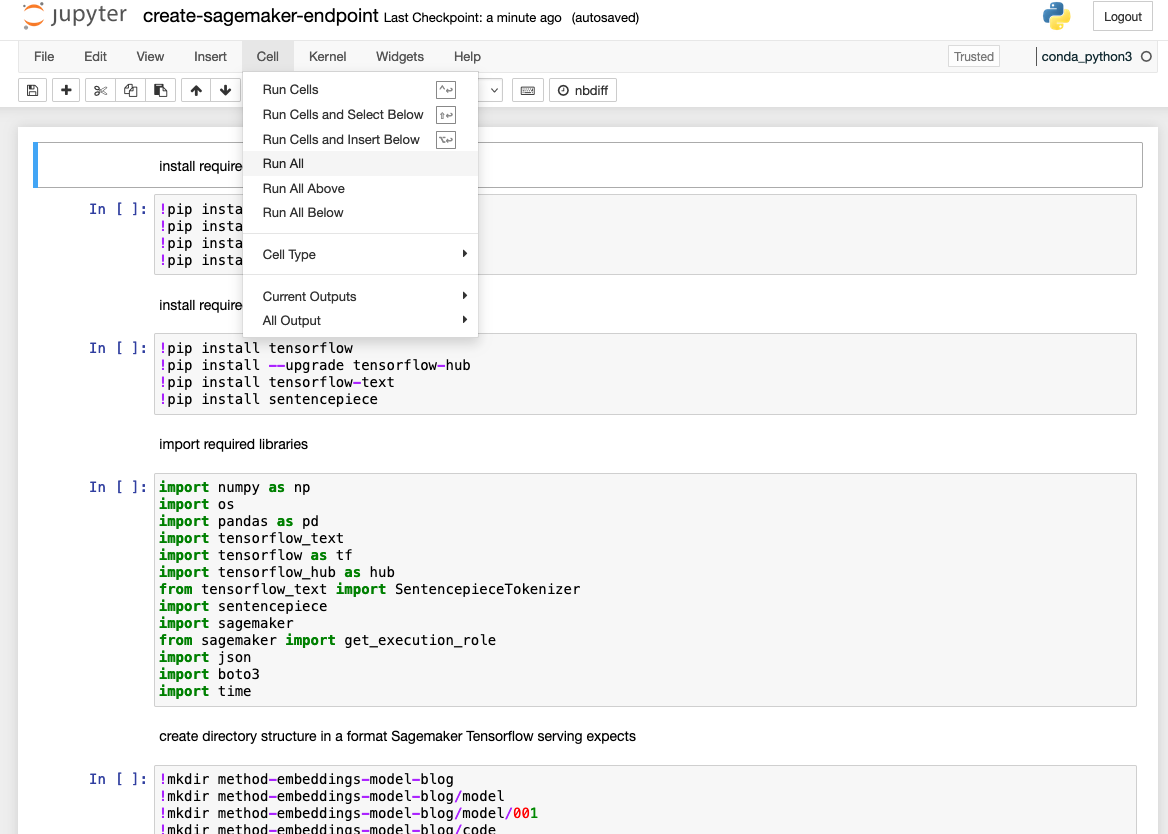Image resolution: width=1168 pixels, height=834 pixels.
Task: Click the nbdiff button
Action: pyautogui.click(x=583, y=90)
